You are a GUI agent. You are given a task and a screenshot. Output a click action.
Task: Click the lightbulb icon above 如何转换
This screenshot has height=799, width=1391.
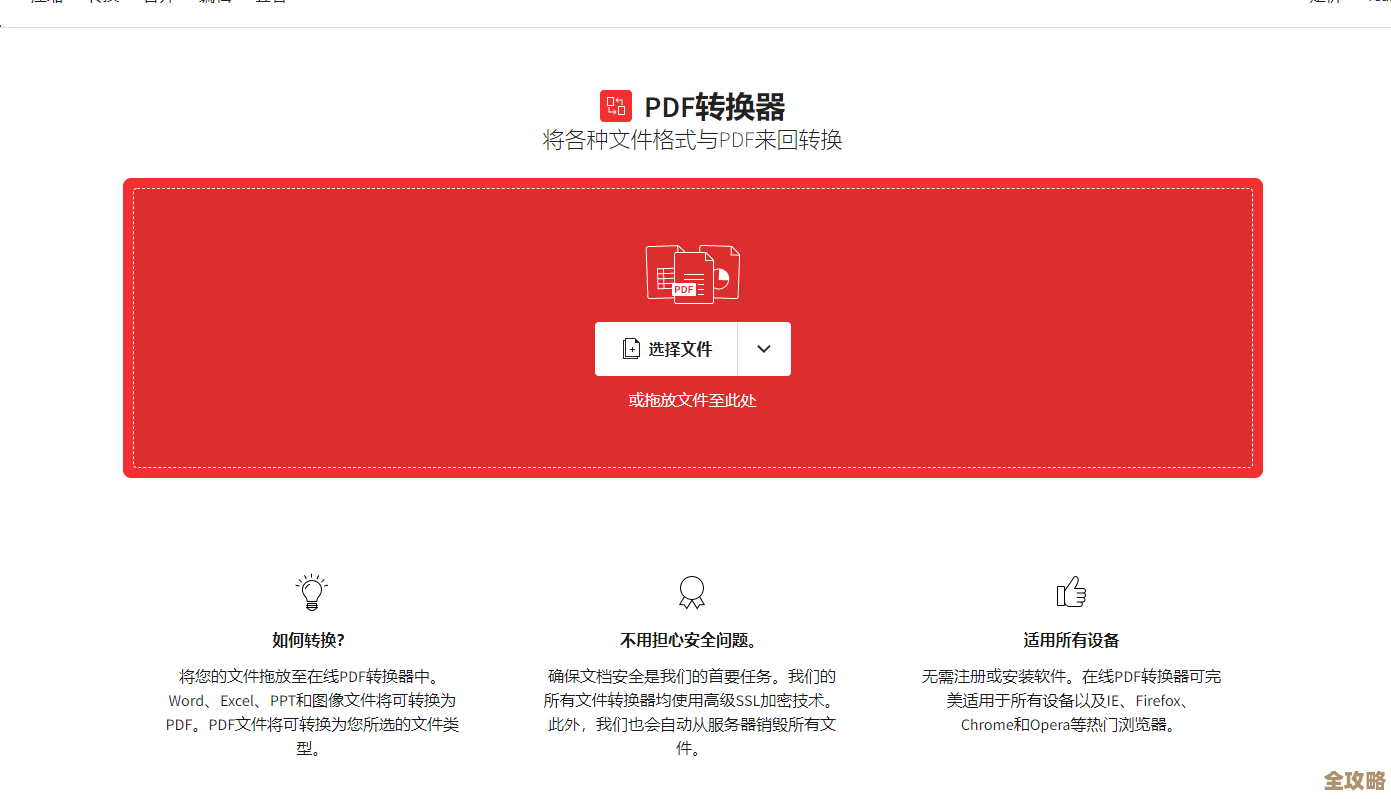tap(311, 591)
